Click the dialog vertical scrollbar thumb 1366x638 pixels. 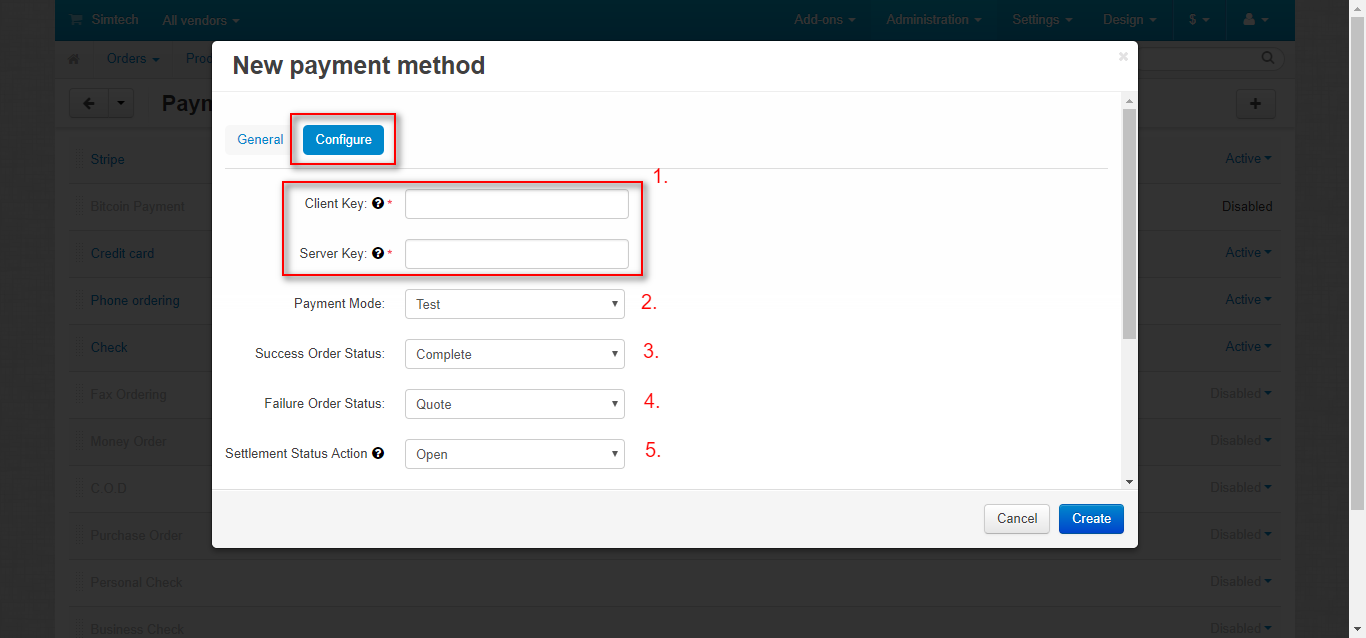tap(1130, 224)
